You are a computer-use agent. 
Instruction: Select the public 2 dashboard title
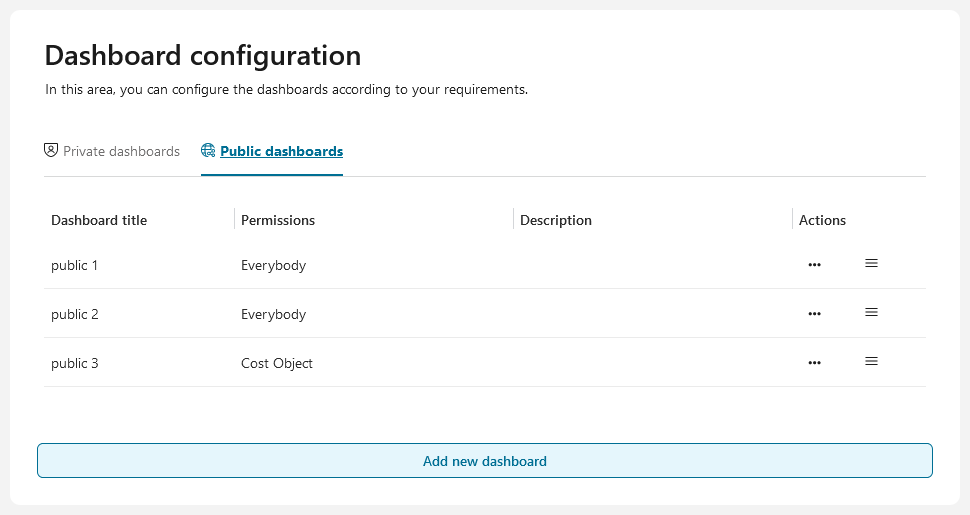click(75, 314)
